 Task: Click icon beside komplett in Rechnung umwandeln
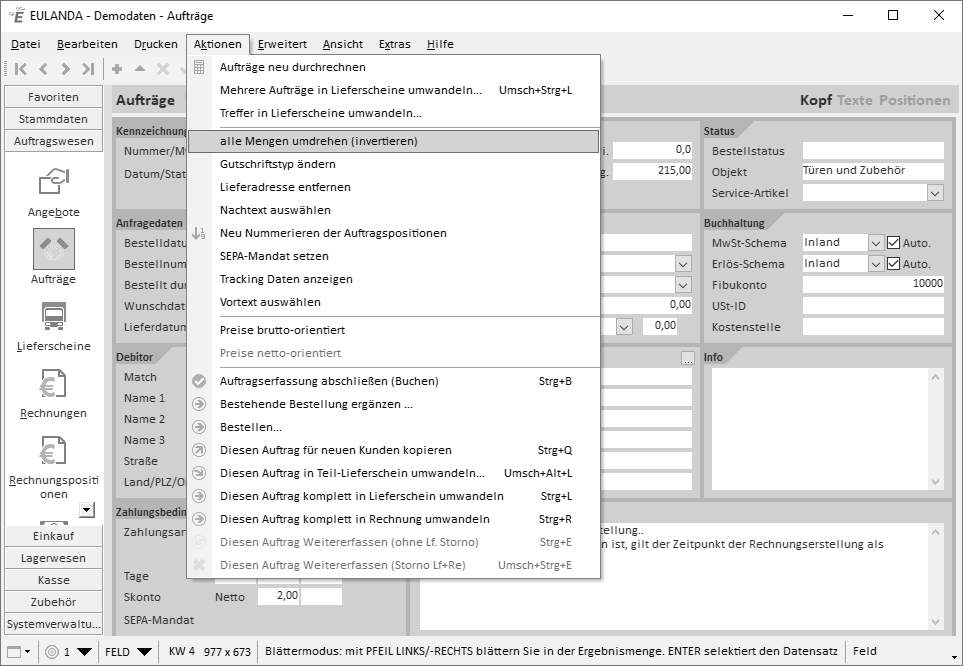[199, 519]
